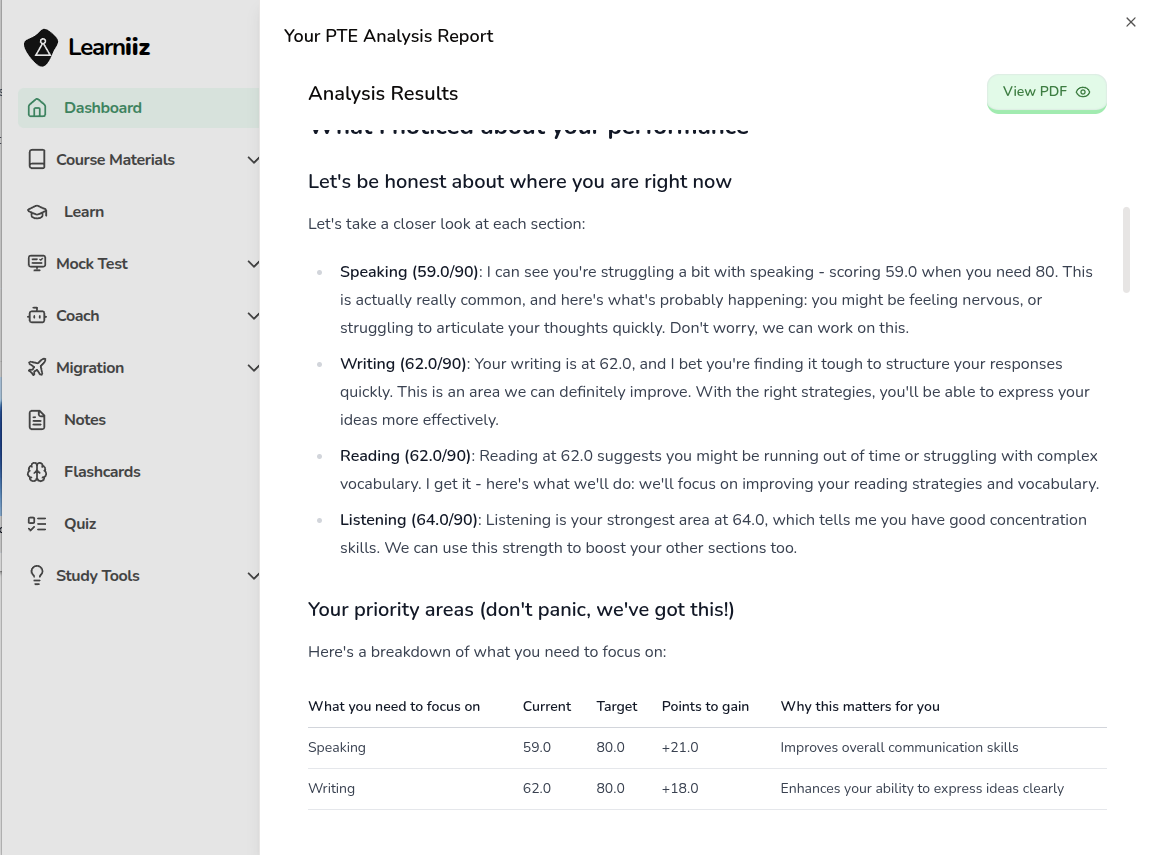The width and height of the screenshot is (1154, 855).
Task: Click the Learniiz logo
Action: (x=86, y=45)
